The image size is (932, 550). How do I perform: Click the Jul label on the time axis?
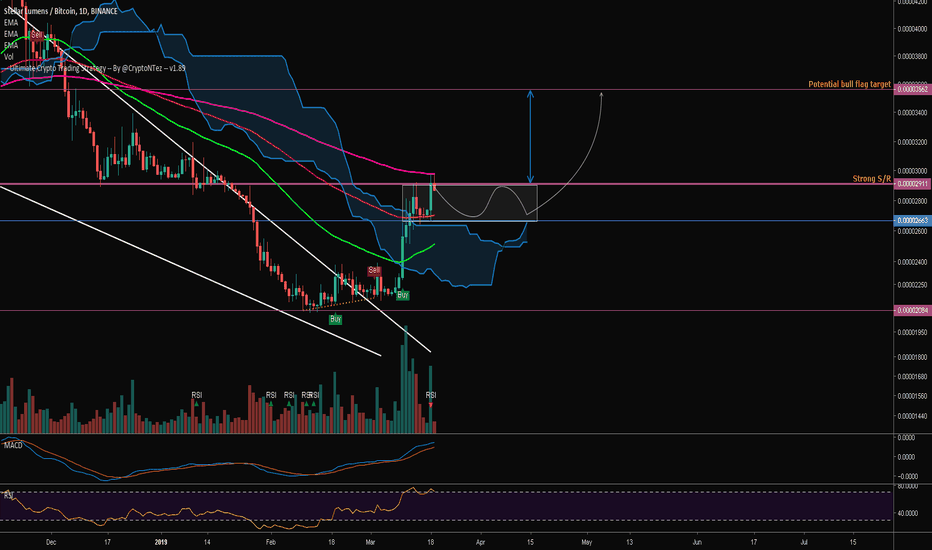click(804, 542)
